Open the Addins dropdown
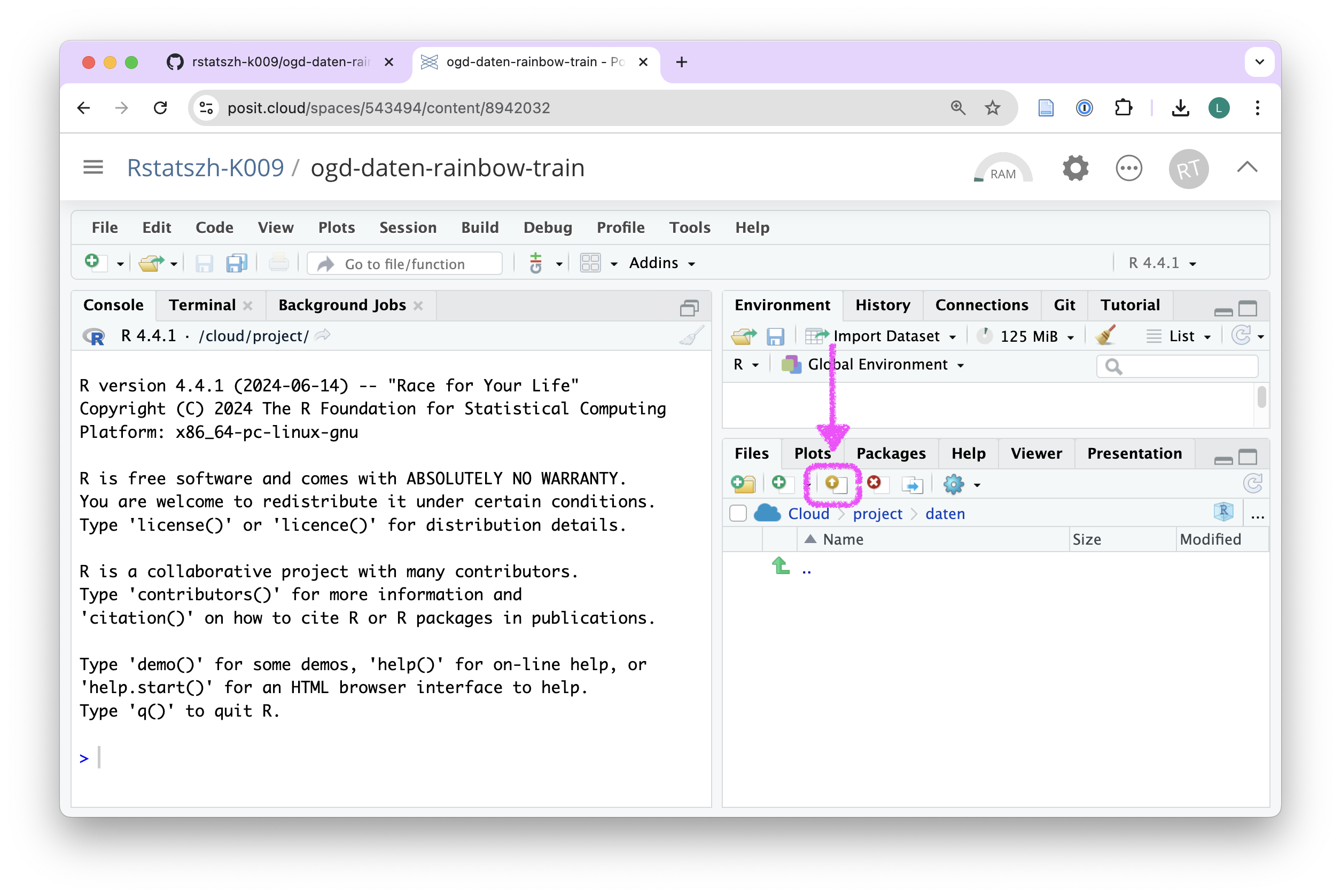1341x896 pixels. (662, 263)
